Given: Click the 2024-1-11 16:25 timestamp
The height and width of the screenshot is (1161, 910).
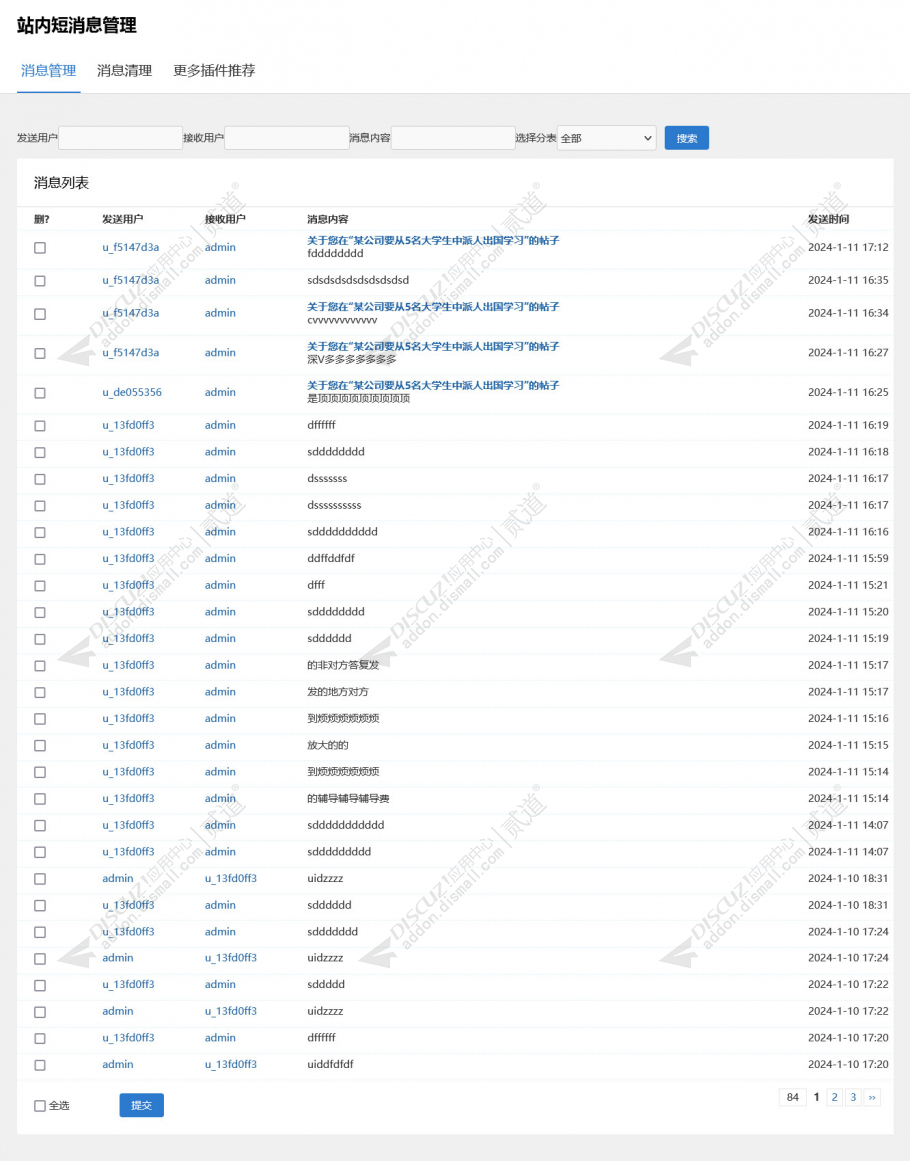Looking at the screenshot, I should [849, 392].
